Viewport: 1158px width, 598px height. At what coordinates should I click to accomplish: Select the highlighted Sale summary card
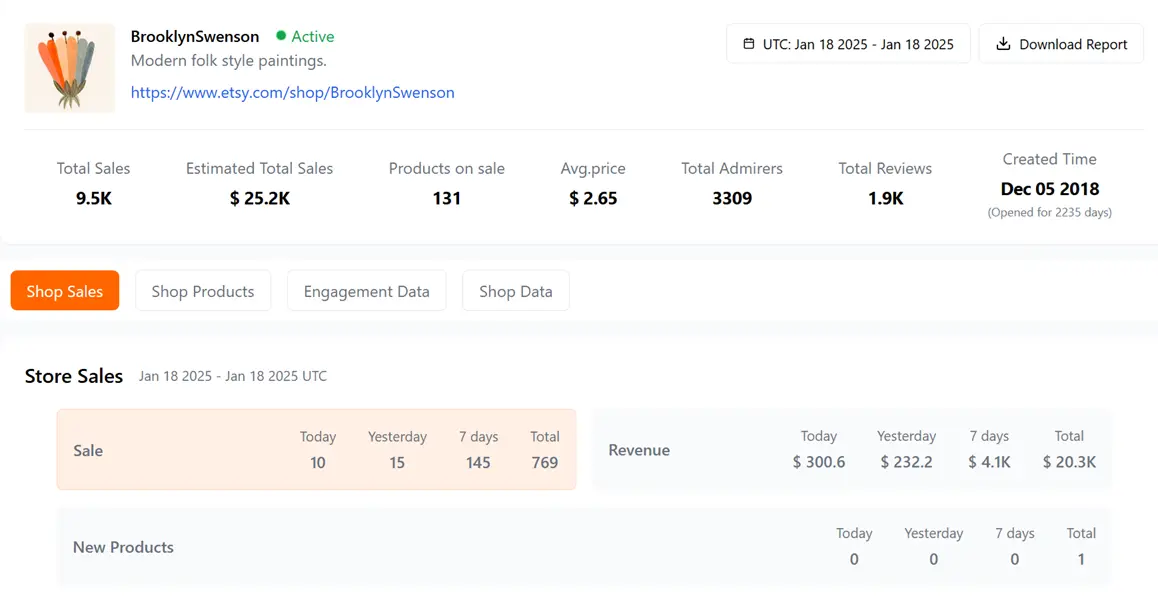pos(317,449)
